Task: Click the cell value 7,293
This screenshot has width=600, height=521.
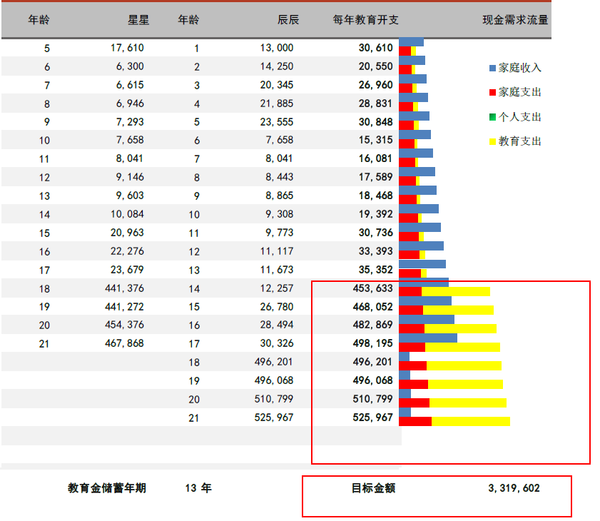Action: [130, 122]
